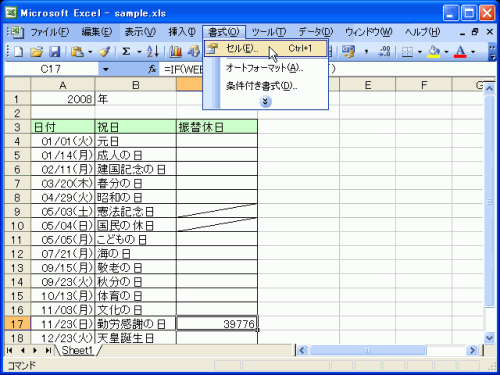
Task: Open Toolbar Options at toolbar end
Action: (x=492, y=52)
